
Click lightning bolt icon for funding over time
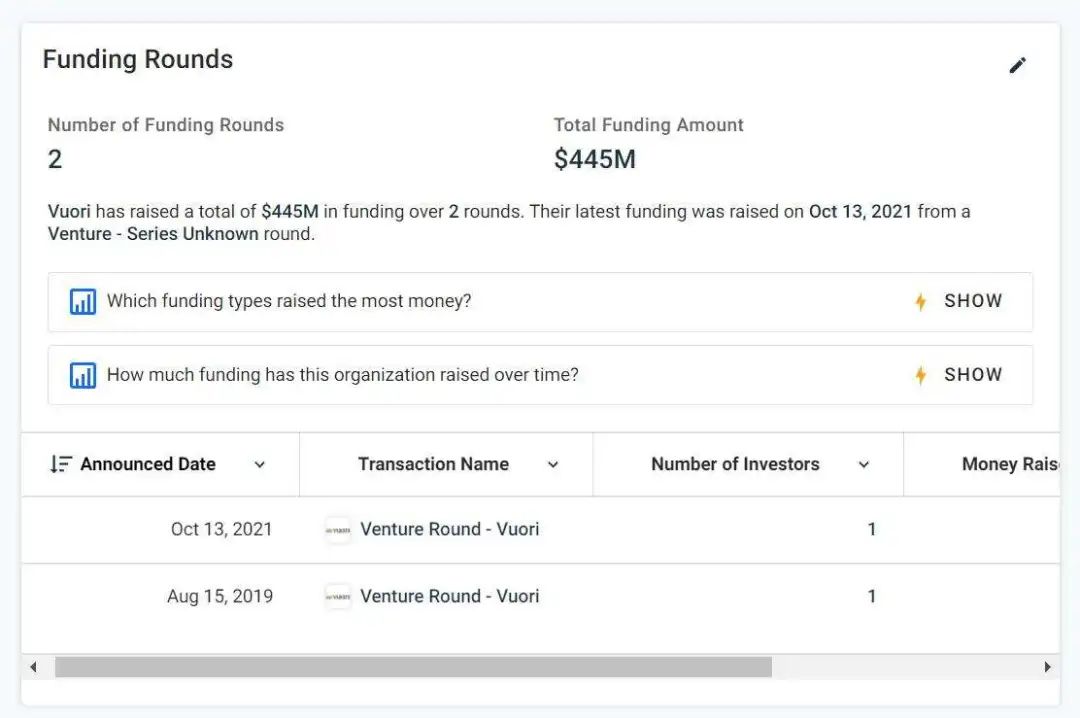coord(920,376)
